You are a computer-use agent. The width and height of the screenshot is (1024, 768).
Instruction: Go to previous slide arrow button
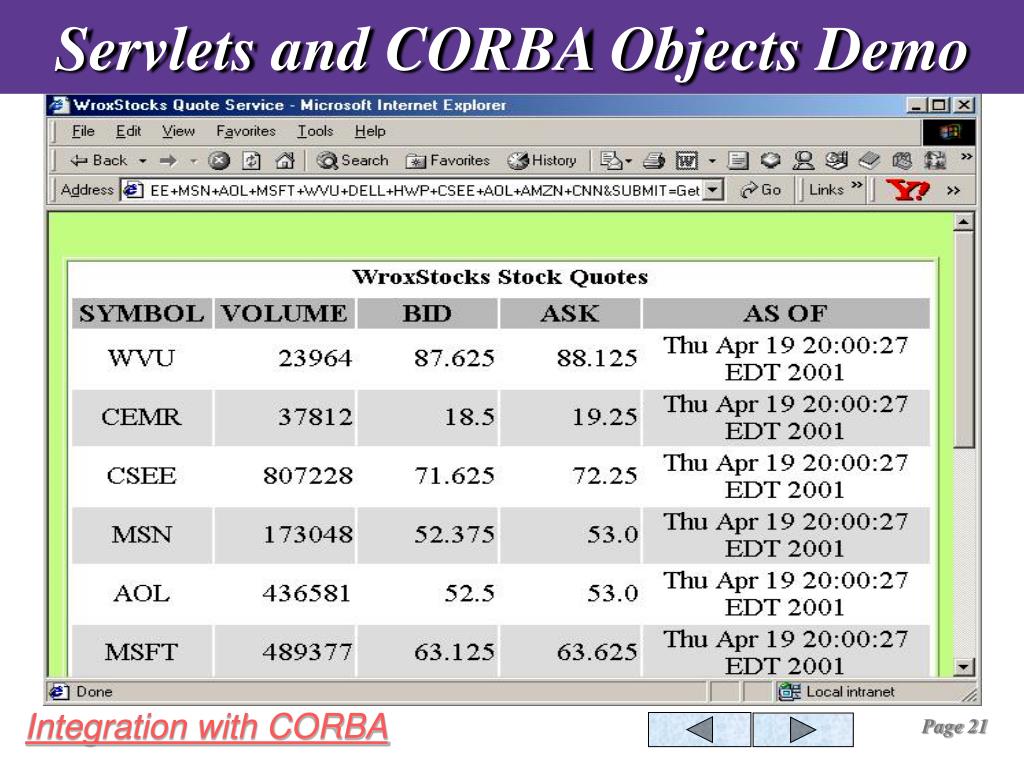(x=699, y=729)
